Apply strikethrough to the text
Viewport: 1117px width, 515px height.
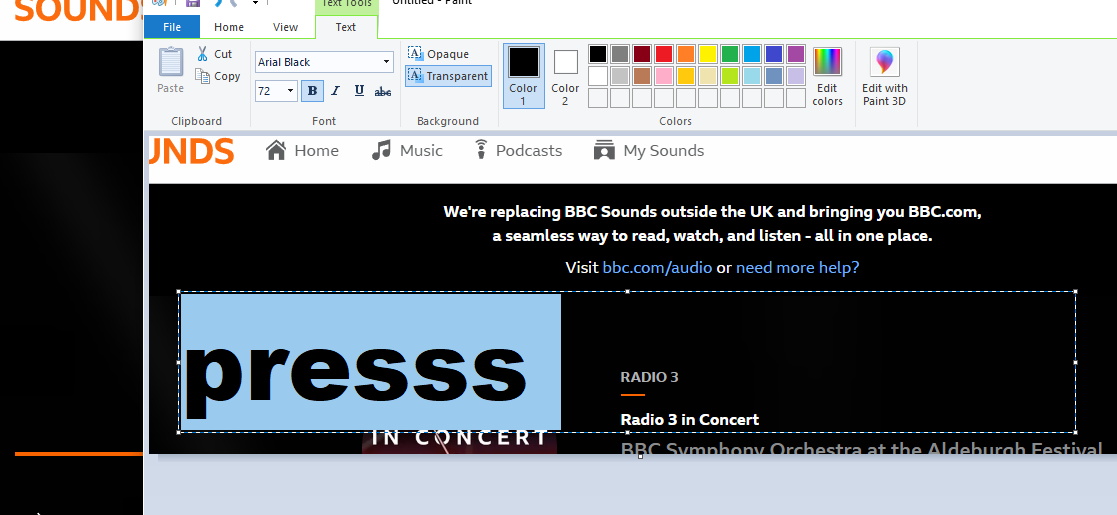[382, 91]
